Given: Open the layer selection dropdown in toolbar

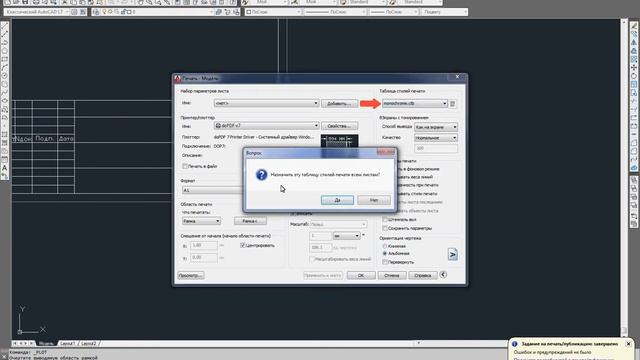Looking at the screenshot, I should coord(158,12).
